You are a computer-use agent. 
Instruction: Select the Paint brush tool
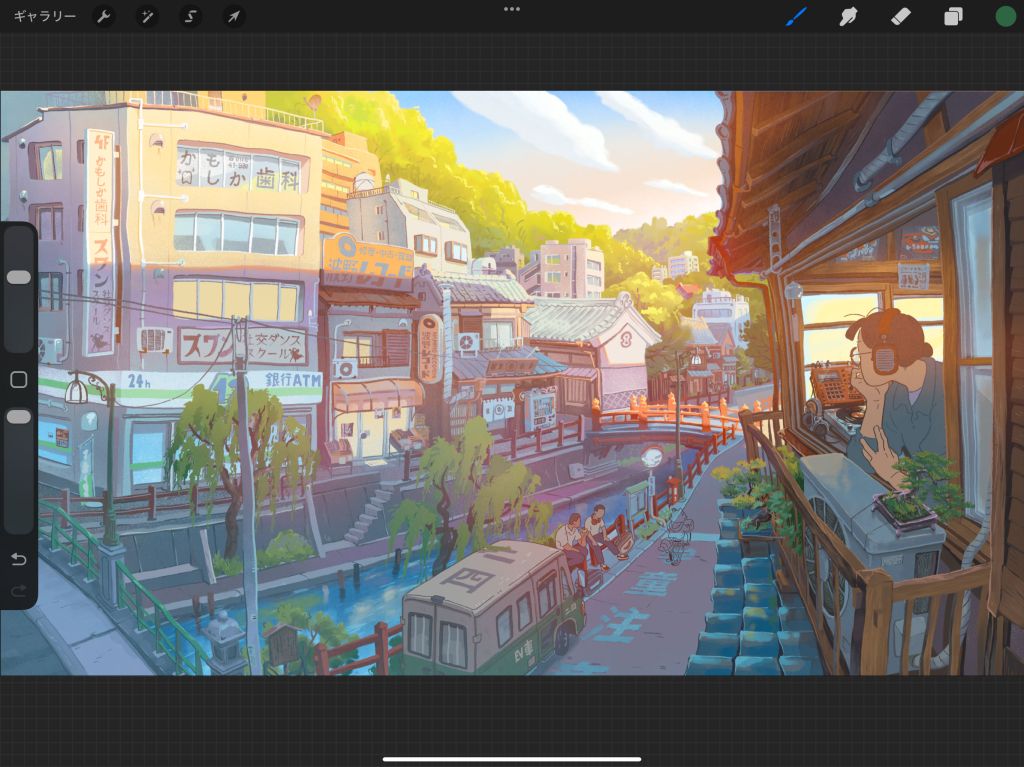coord(796,16)
